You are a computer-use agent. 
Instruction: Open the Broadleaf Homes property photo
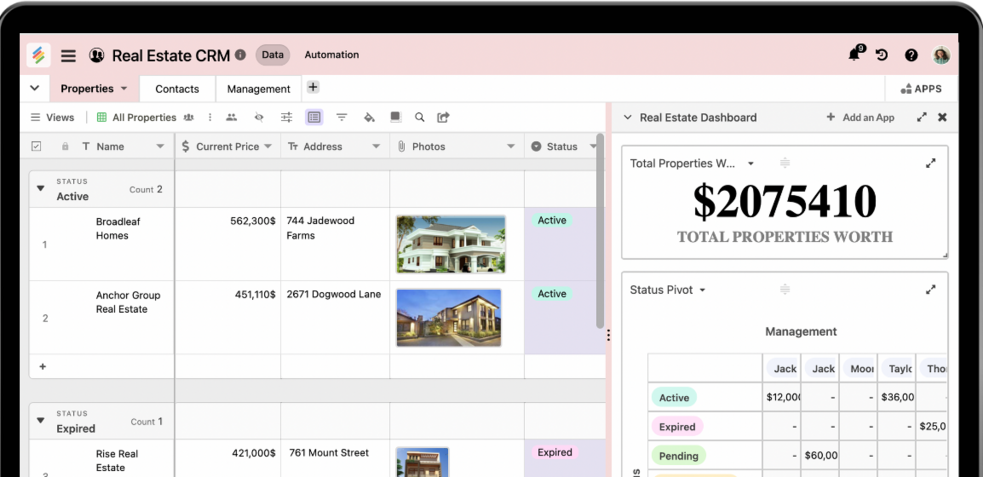(x=450, y=244)
